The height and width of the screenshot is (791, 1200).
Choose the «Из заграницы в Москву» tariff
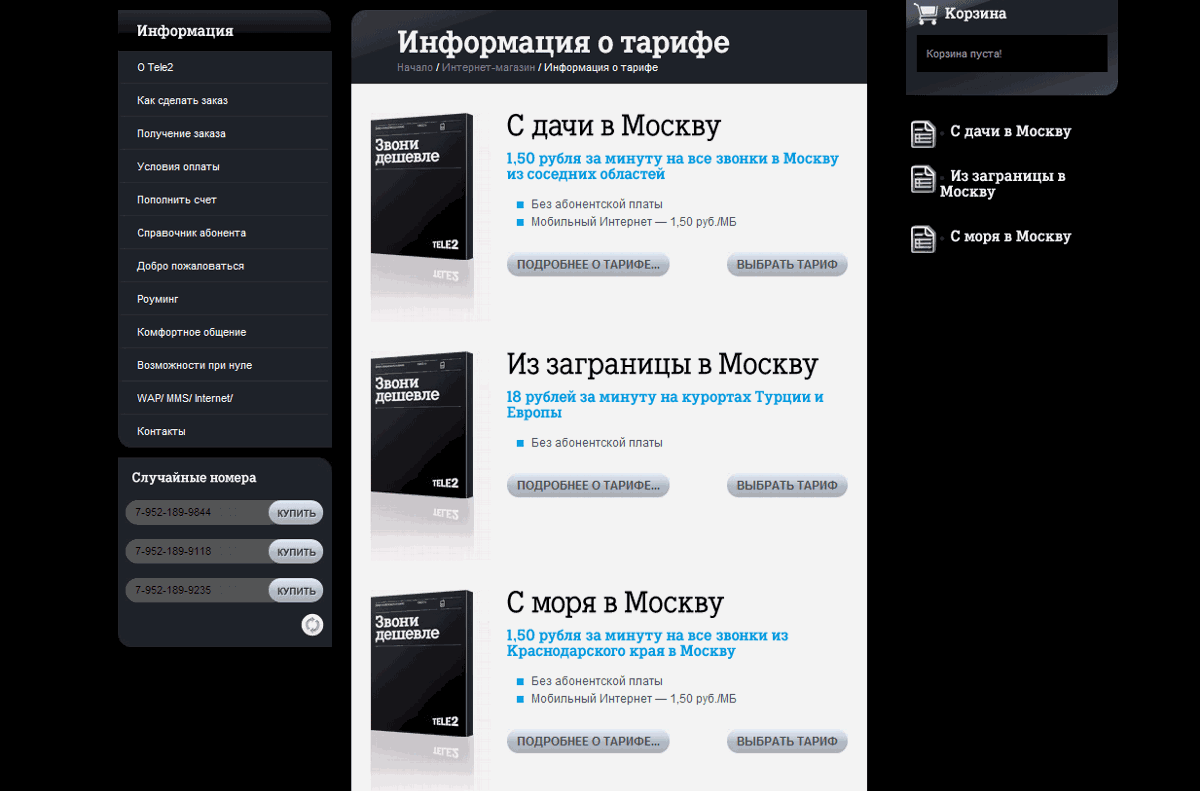point(787,486)
